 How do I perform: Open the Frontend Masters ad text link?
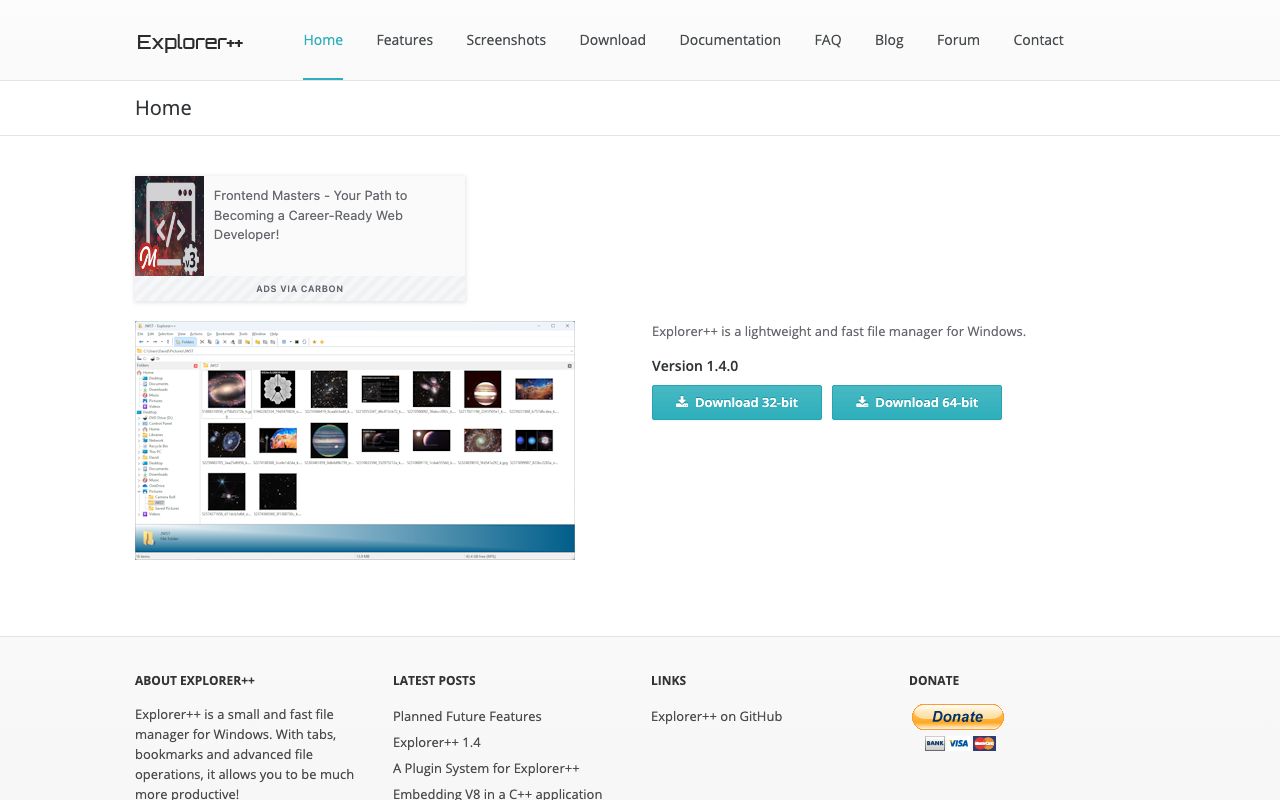click(x=311, y=215)
